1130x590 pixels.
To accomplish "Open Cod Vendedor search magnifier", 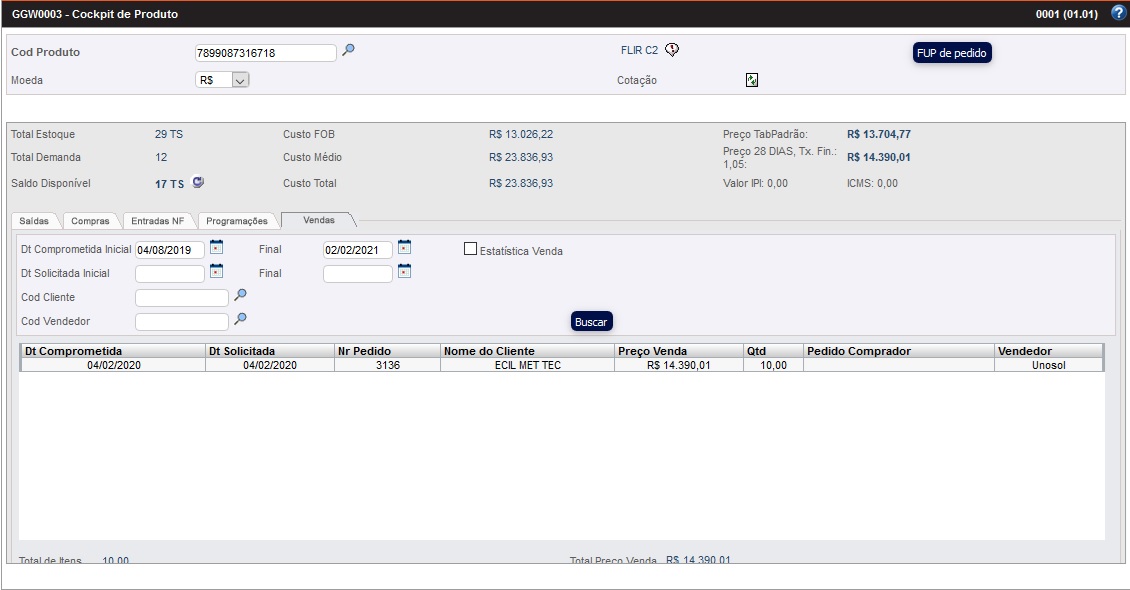I will (x=240, y=319).
